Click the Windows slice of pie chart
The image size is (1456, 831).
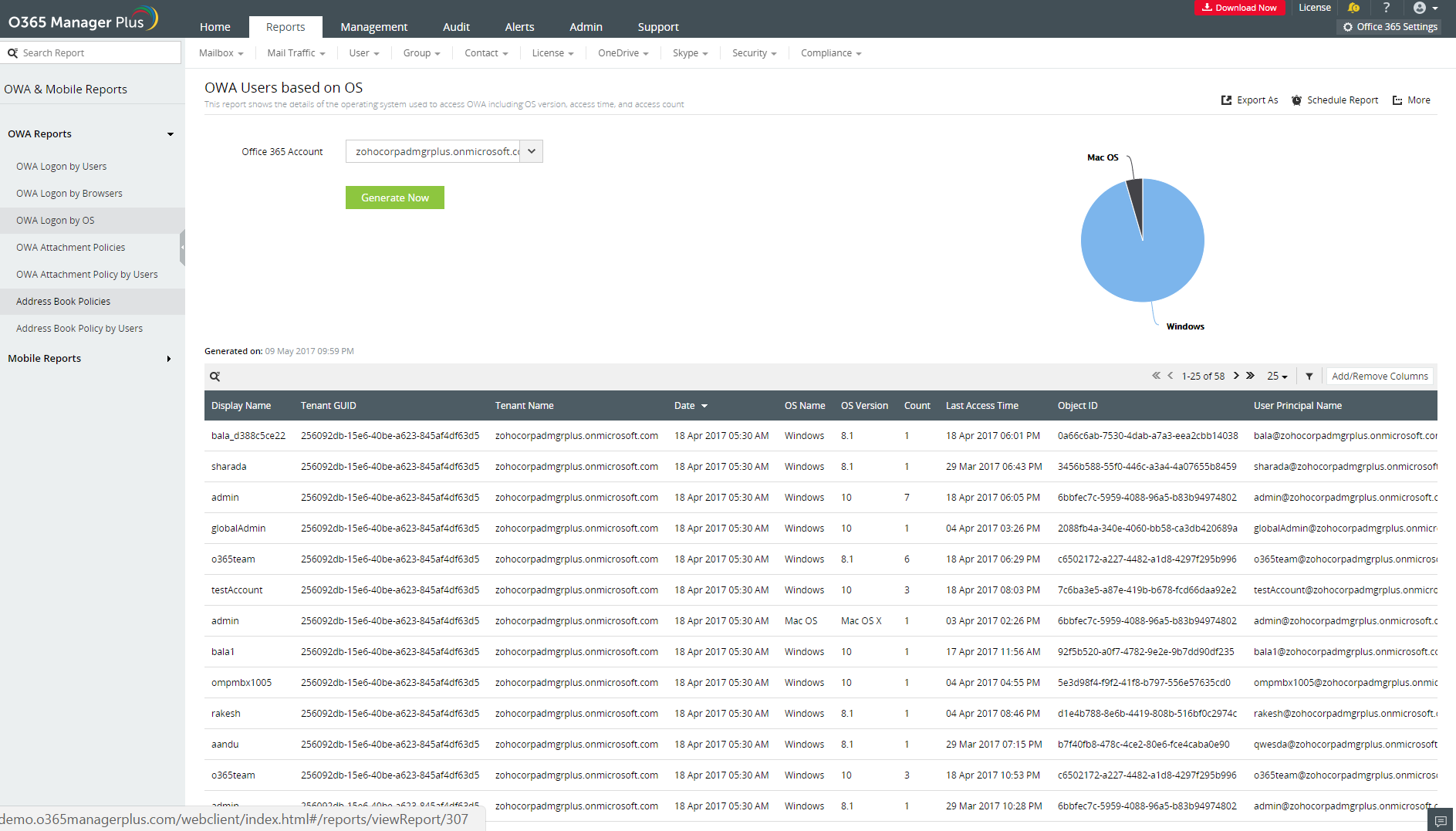(x=1150, y=255)
